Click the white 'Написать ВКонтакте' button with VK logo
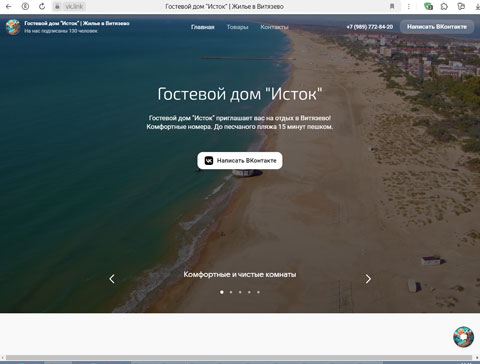Screen dimensions: 480x364 240,161
